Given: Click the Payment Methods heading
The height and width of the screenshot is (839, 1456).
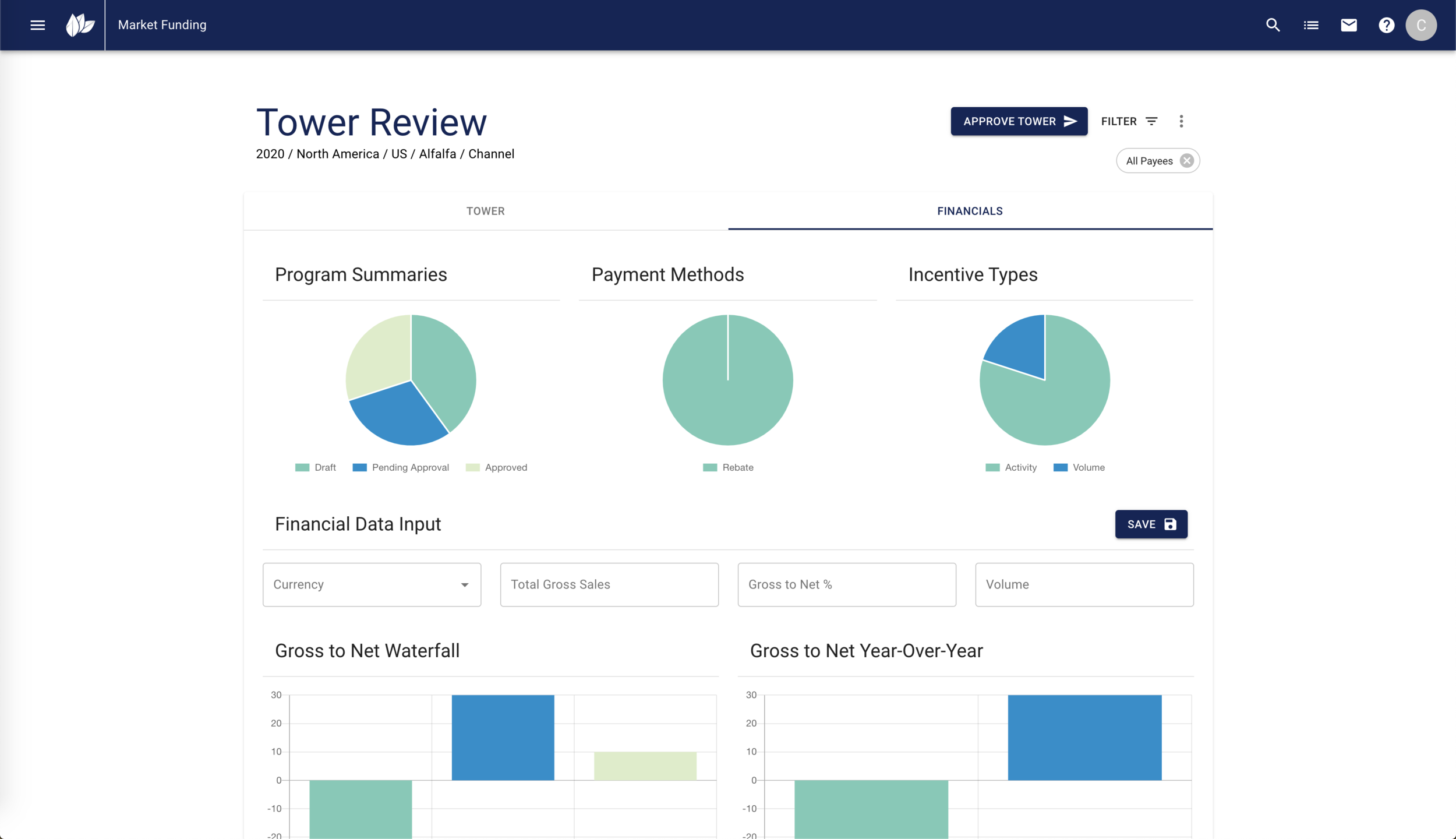Looking at the screenshot, I should coord(668,274).
